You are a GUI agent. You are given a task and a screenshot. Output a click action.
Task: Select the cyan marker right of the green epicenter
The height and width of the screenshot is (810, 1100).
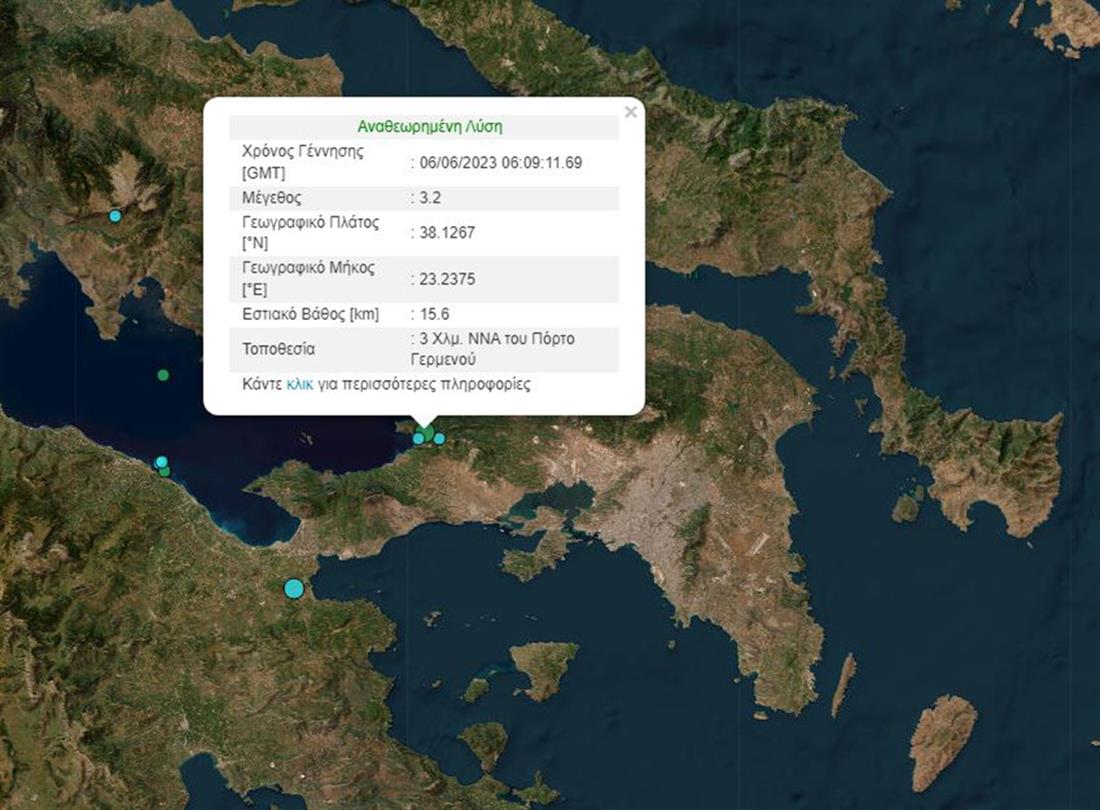tap(439, 439)
